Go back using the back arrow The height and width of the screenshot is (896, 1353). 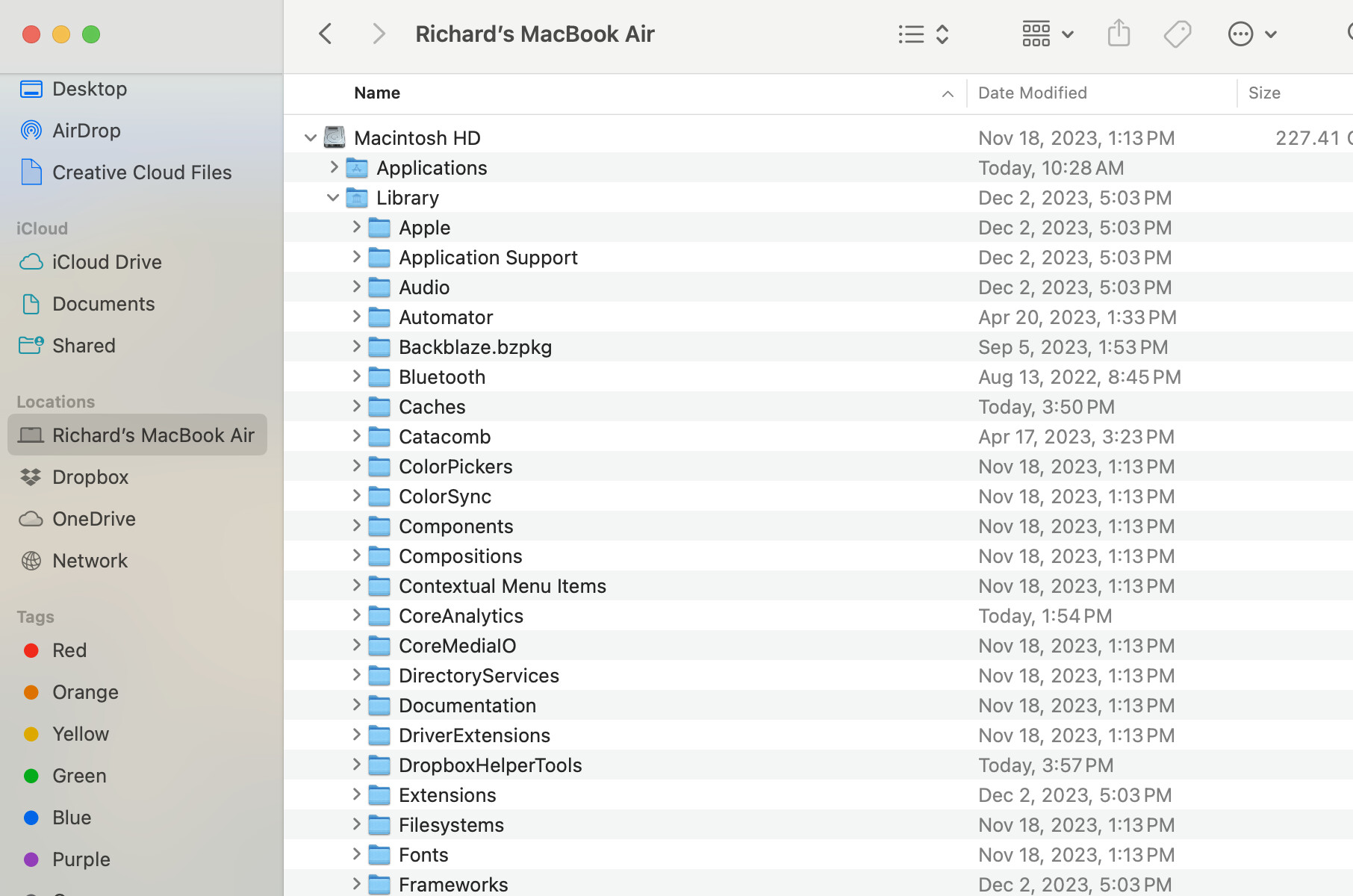pyautogui.click(x=326, y=34)
